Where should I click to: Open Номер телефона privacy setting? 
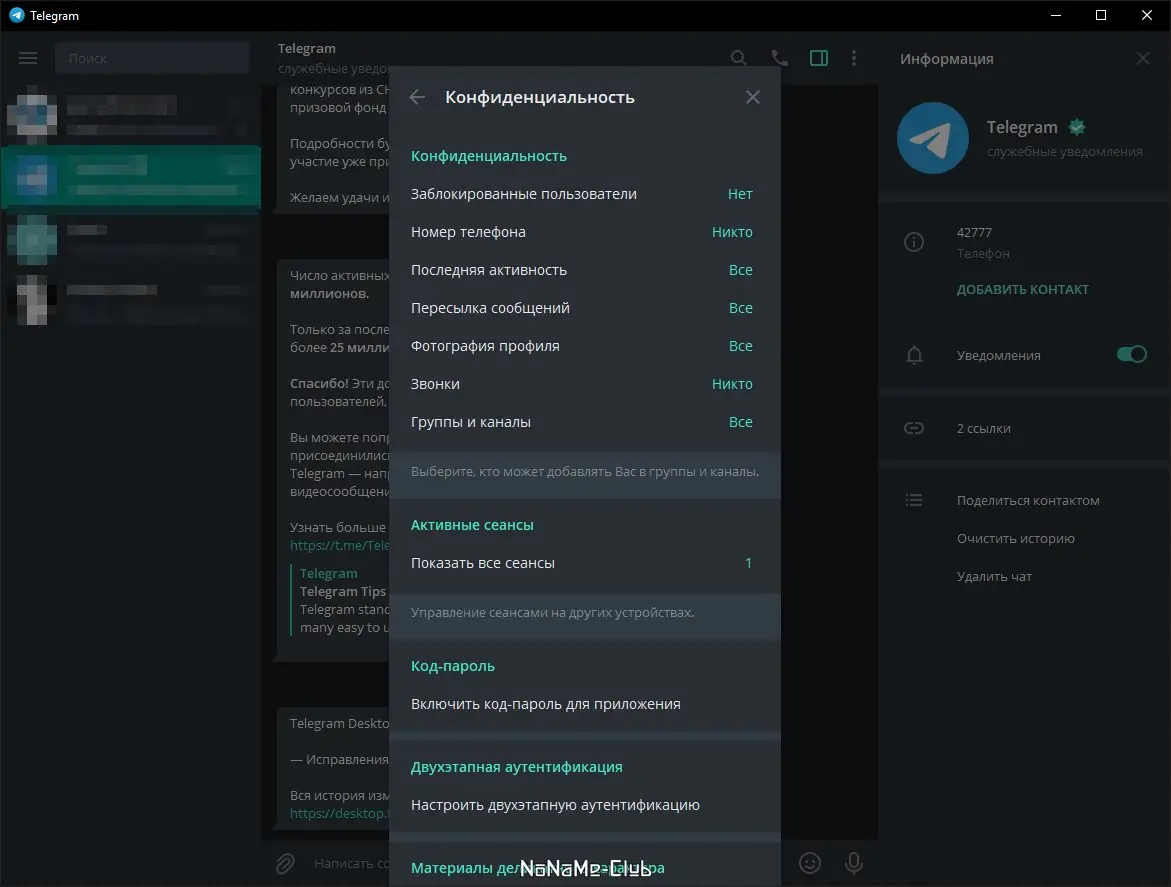click(581, 232)
